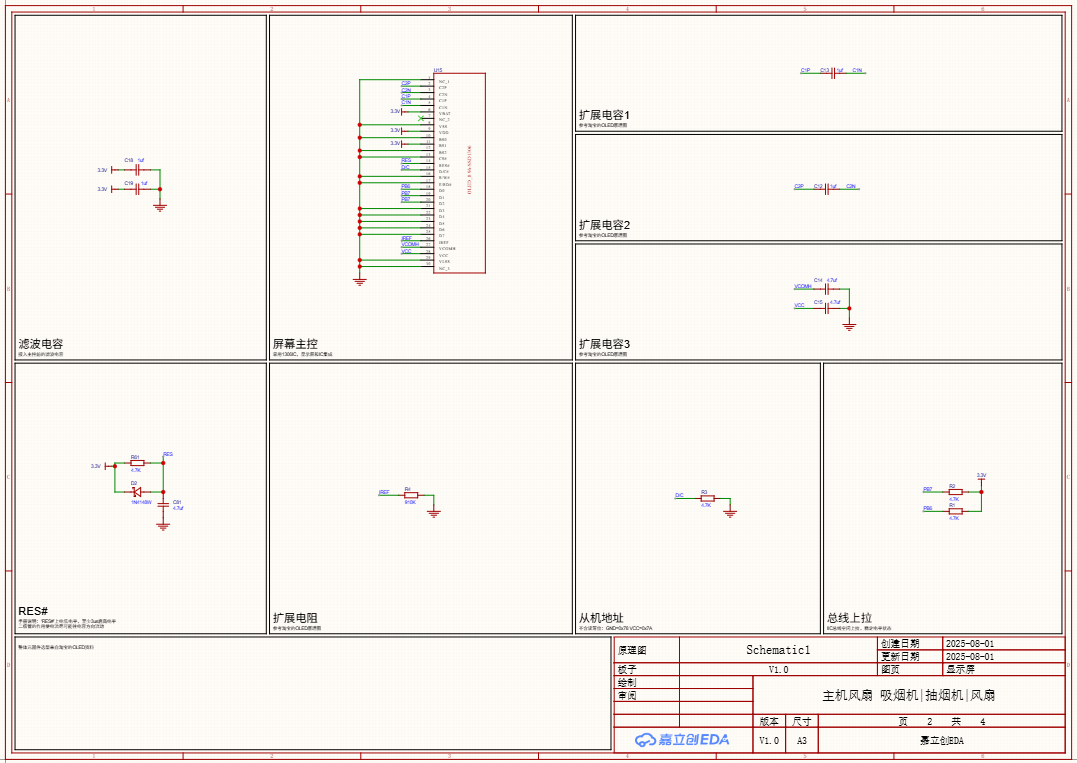This screenshot has width=1077, height=763.
Task: Click the Schematic1 name in the title block
Action: click(x=778, y=650)
